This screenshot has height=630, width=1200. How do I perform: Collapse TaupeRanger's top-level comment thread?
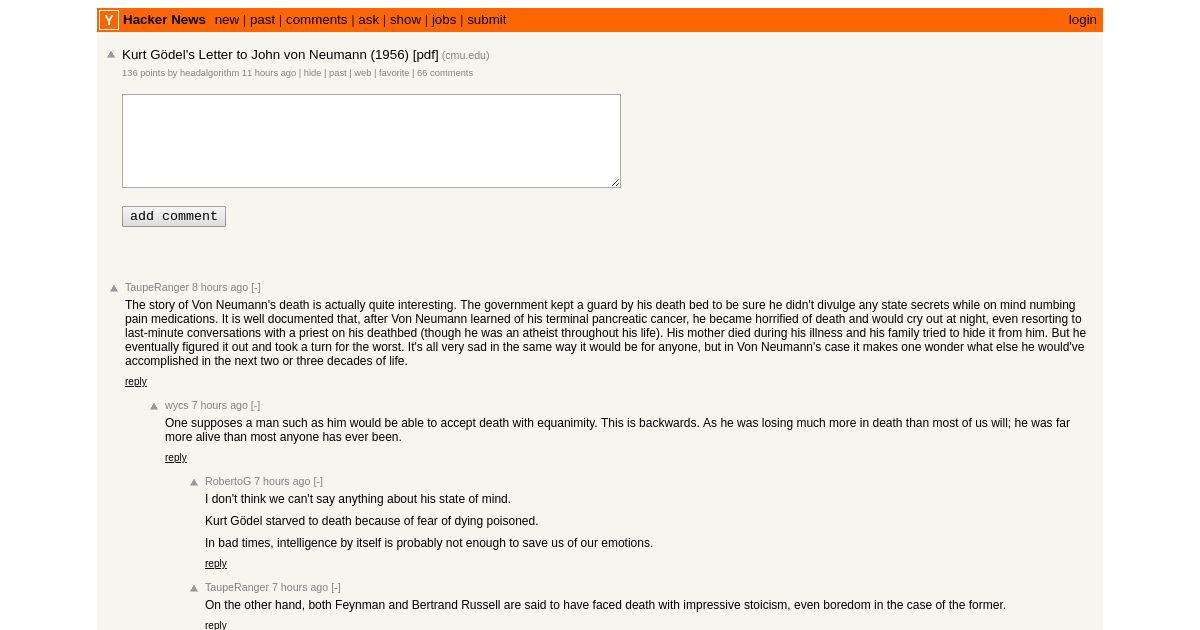256,287
